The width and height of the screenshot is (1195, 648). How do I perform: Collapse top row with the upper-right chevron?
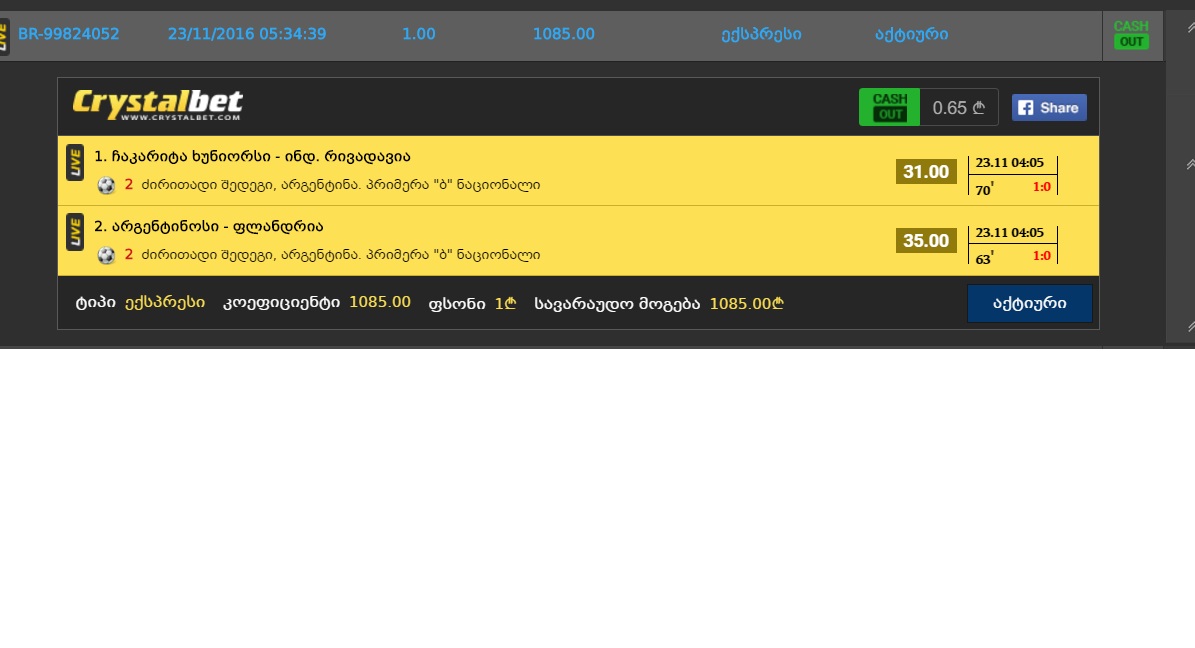(1190, 27)
